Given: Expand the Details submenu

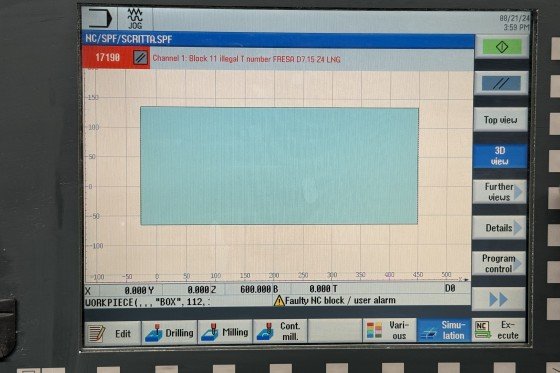Looking at the screenshot, I should coord(499,228).
